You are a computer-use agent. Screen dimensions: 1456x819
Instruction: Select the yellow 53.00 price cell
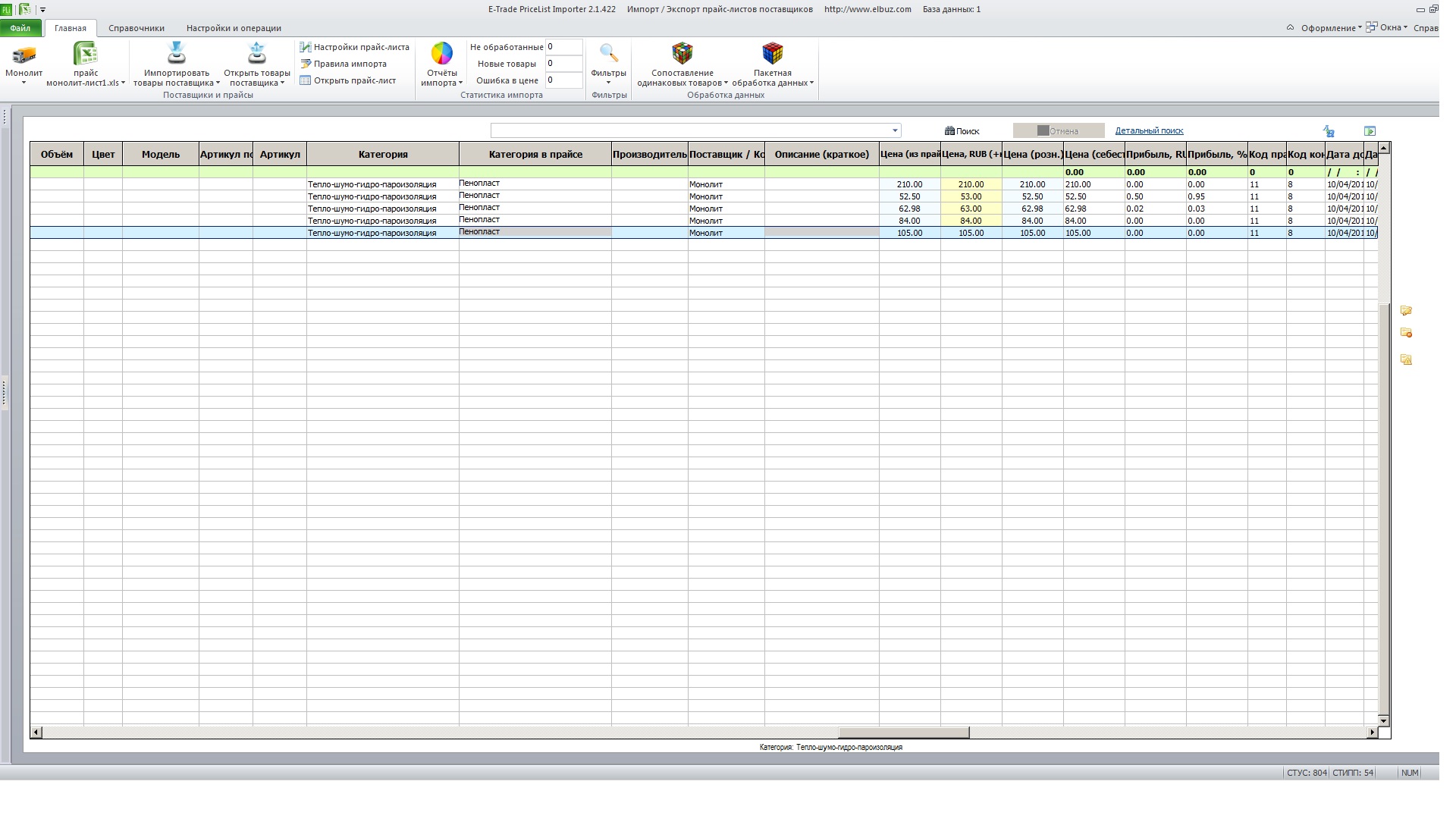click(971, 196)
